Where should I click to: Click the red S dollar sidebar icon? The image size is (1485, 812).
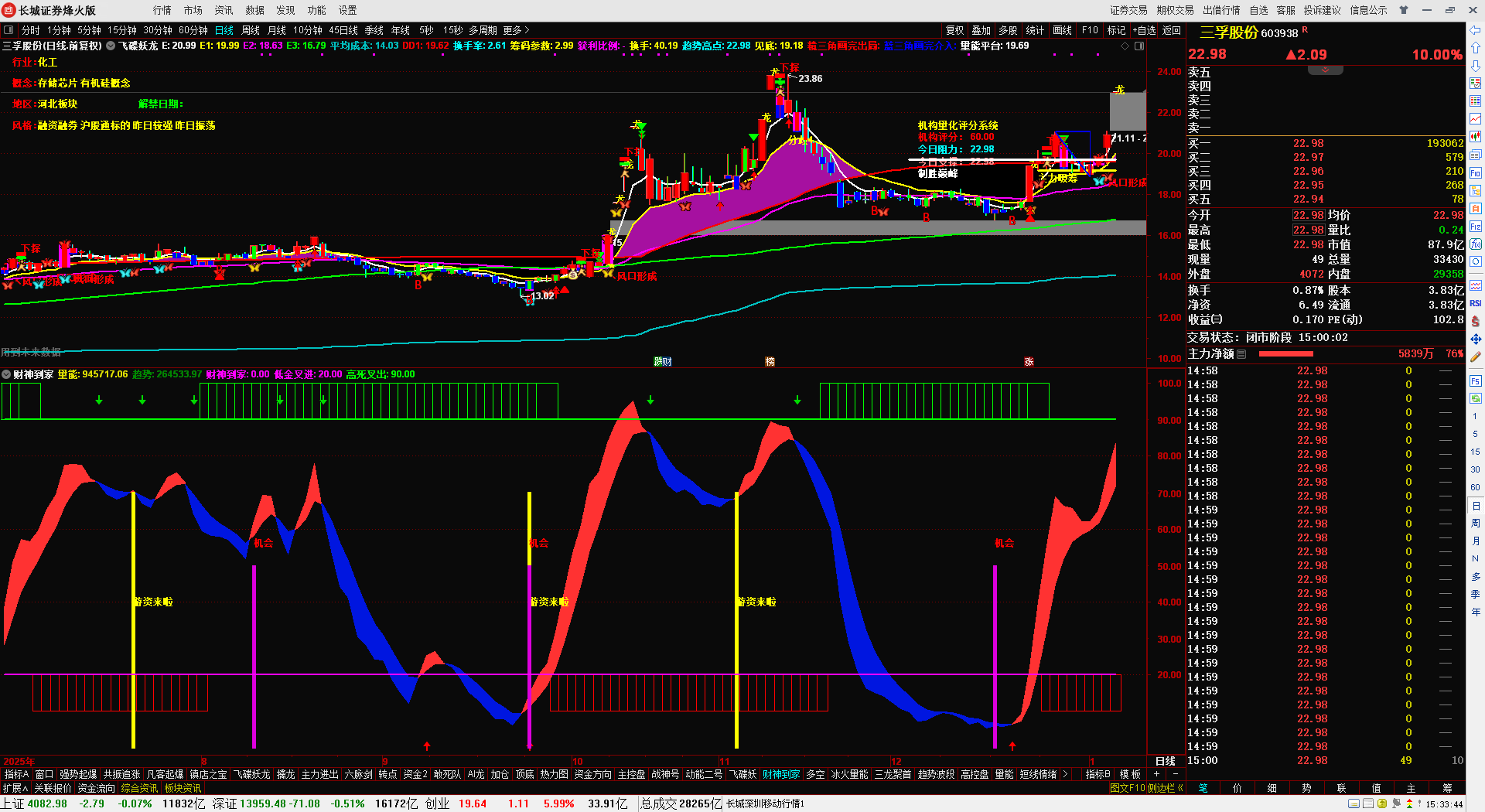pyautogui.click(x=1476, y=321)
